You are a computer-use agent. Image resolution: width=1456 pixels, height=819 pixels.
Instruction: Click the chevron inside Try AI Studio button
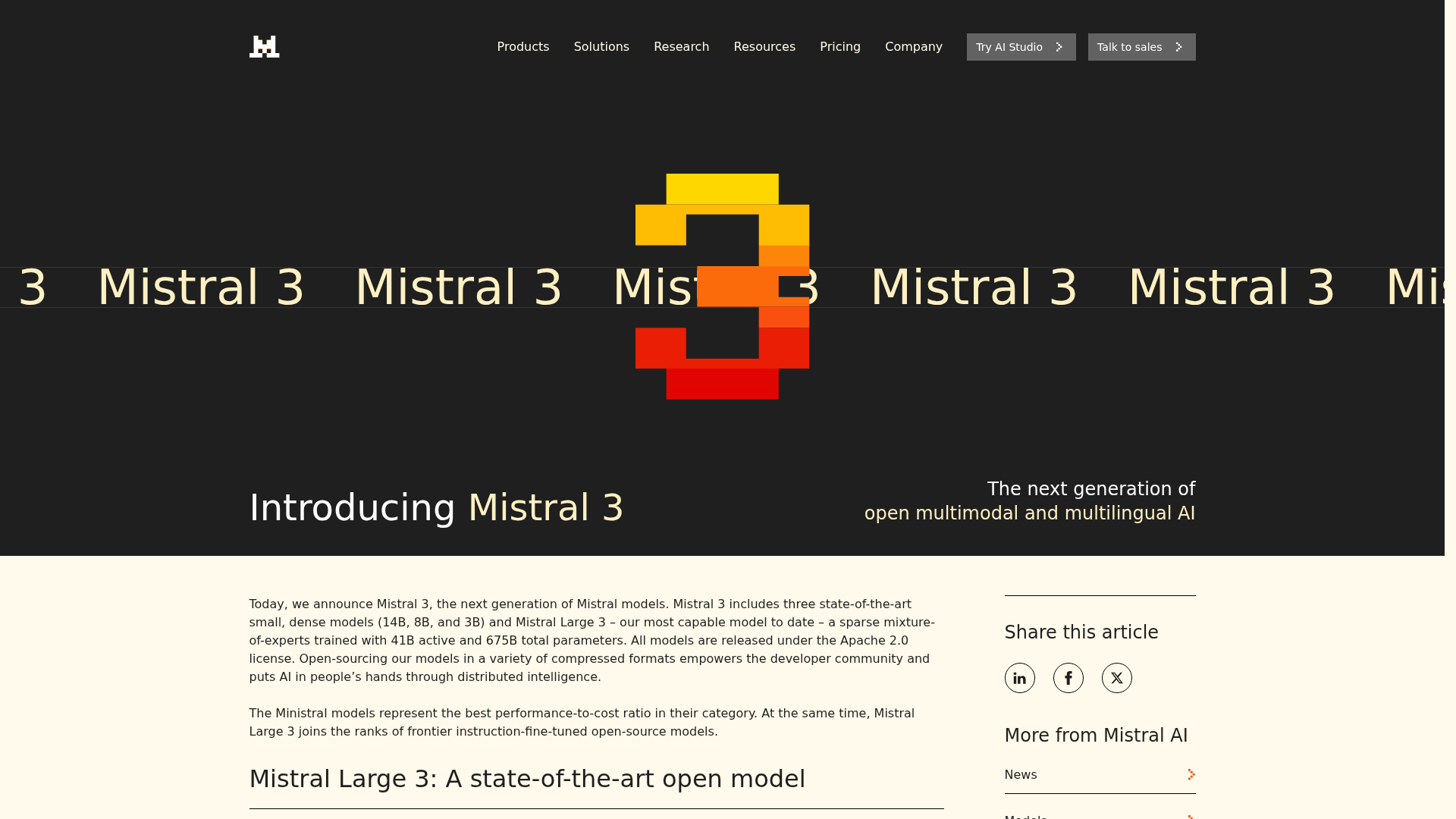[1059, 46]
